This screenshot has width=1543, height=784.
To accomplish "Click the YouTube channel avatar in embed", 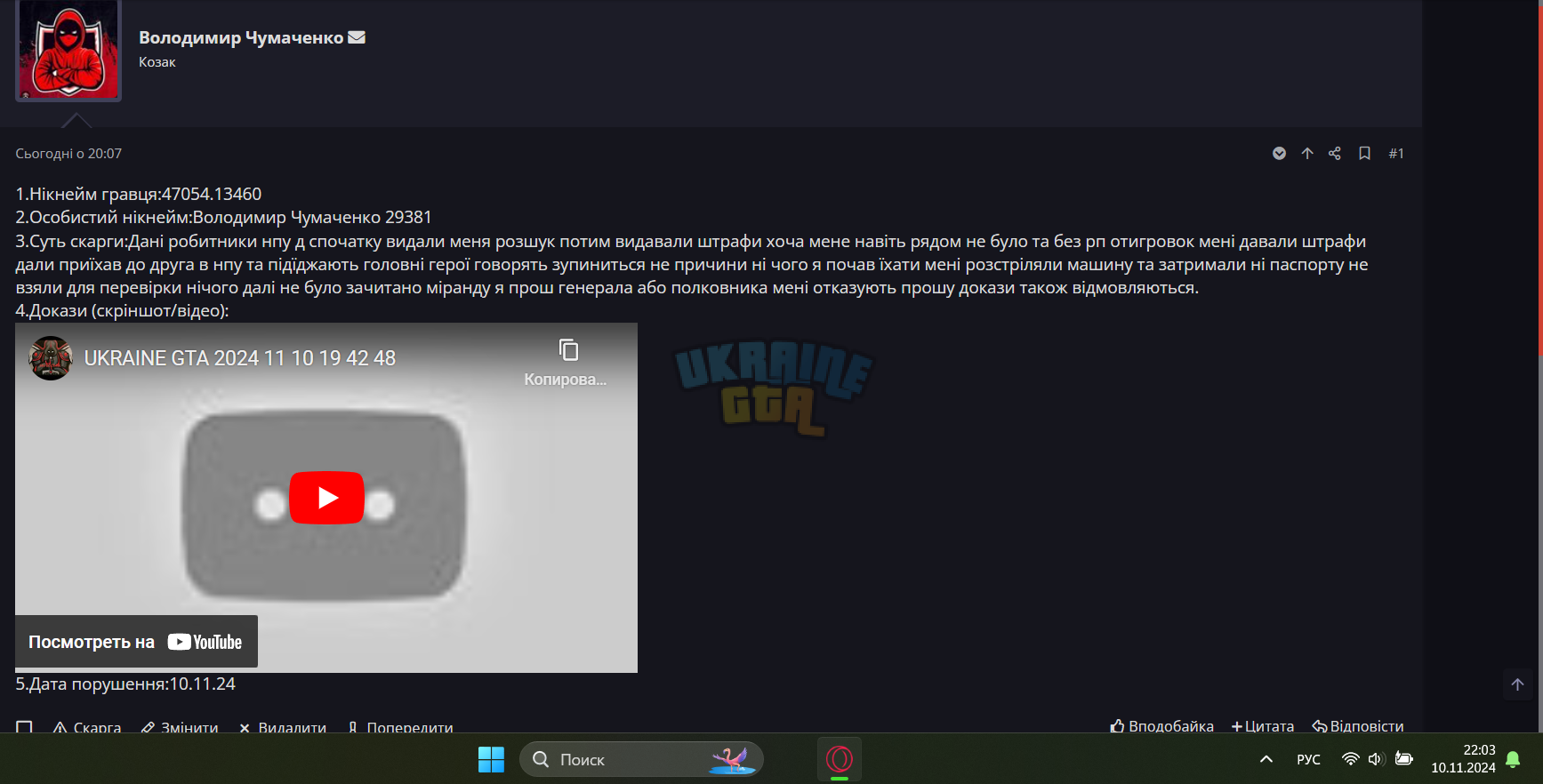I will 51,358.
